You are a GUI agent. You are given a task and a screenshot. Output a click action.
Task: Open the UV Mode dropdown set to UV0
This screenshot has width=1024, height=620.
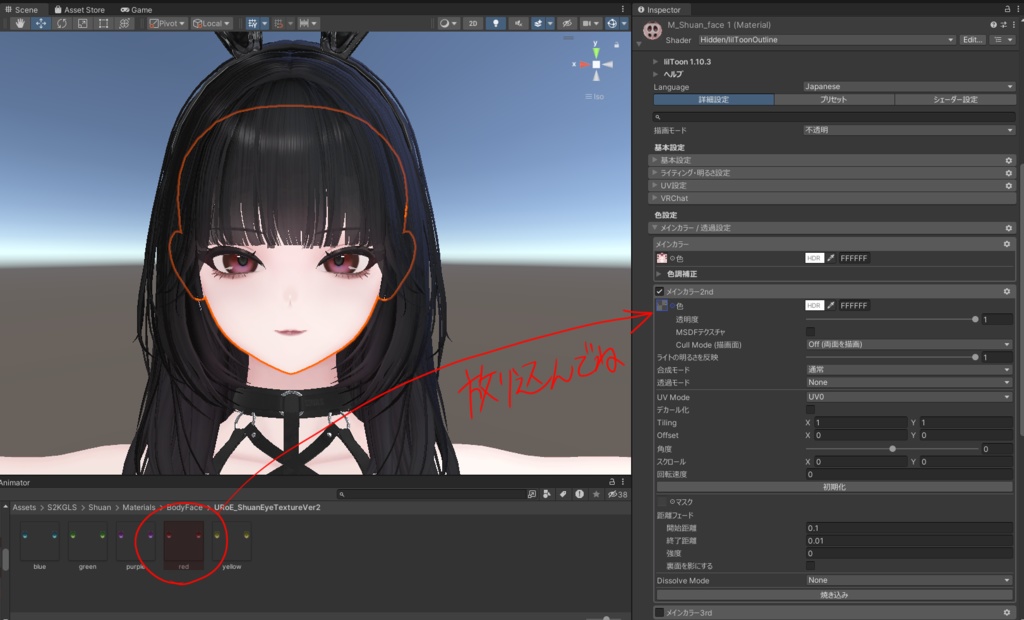click(908, 397)
